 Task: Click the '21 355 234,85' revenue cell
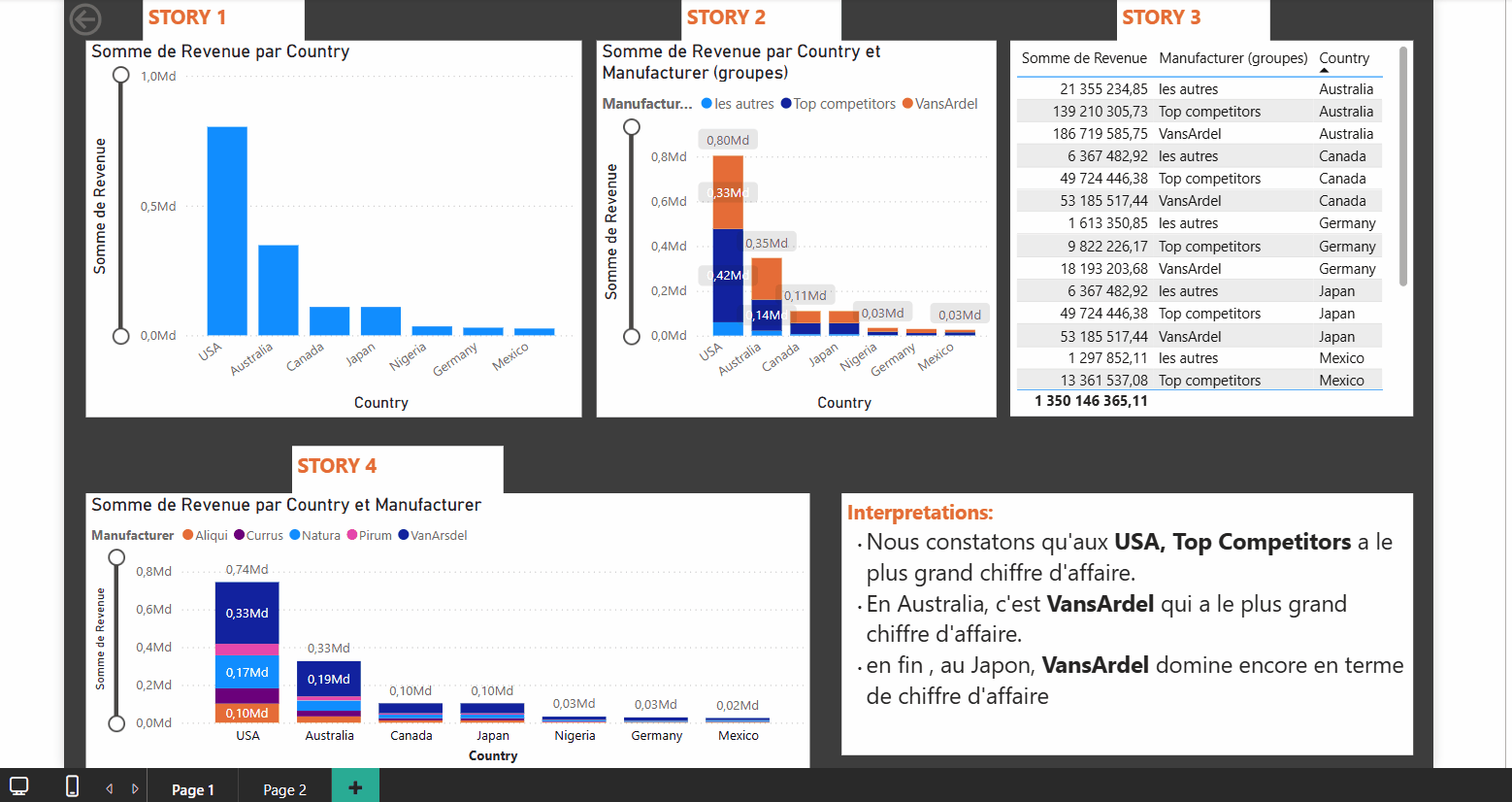tap(1104, 89)
